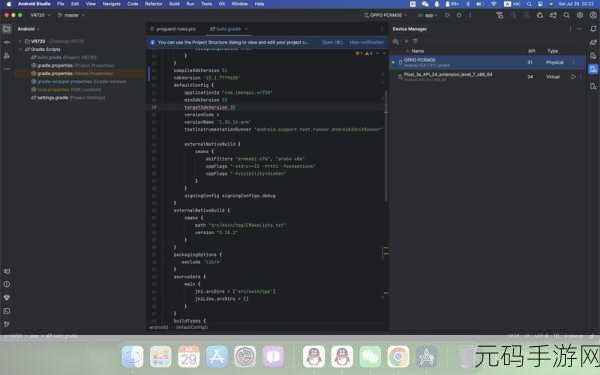
Task: Launch Google Chrome from the Dock
Action: (398, 357)
